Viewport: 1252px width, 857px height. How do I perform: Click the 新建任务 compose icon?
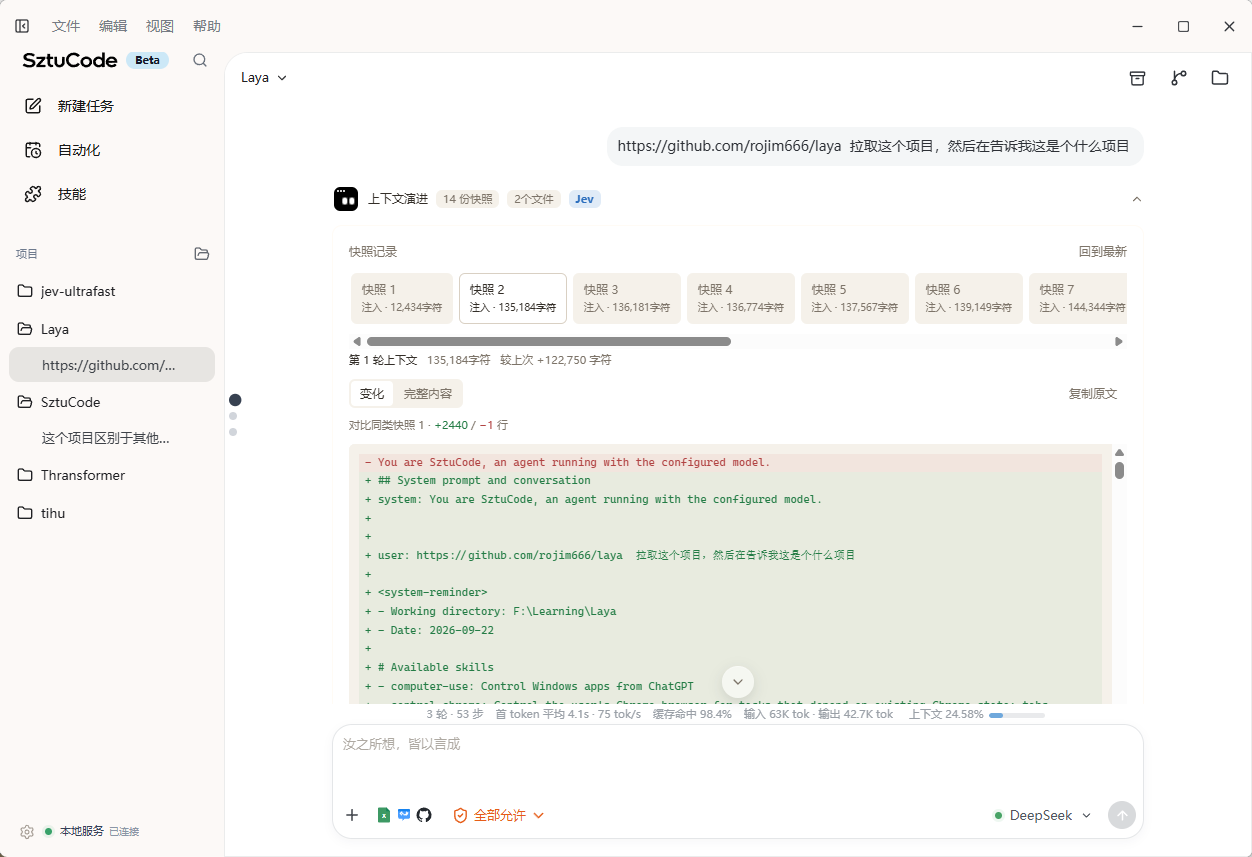coord(33,106)
